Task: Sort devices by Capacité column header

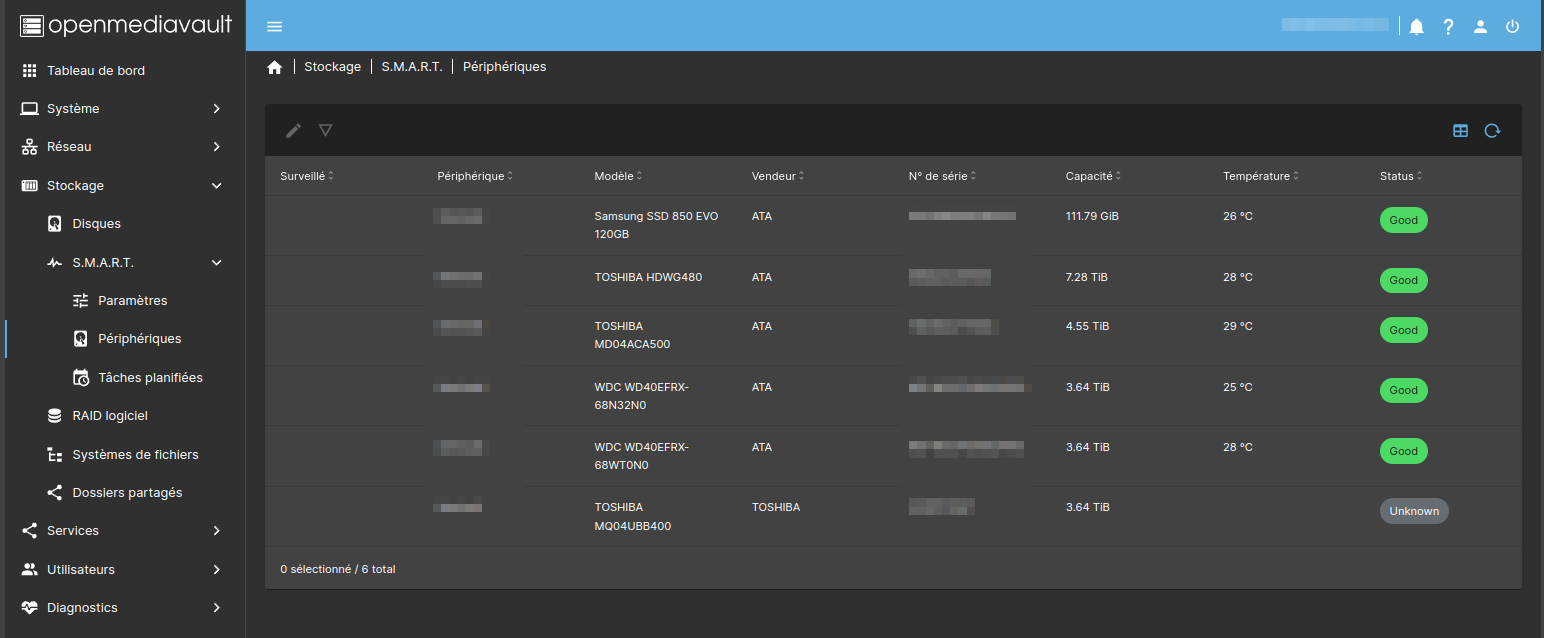Action: point(1089,176)
